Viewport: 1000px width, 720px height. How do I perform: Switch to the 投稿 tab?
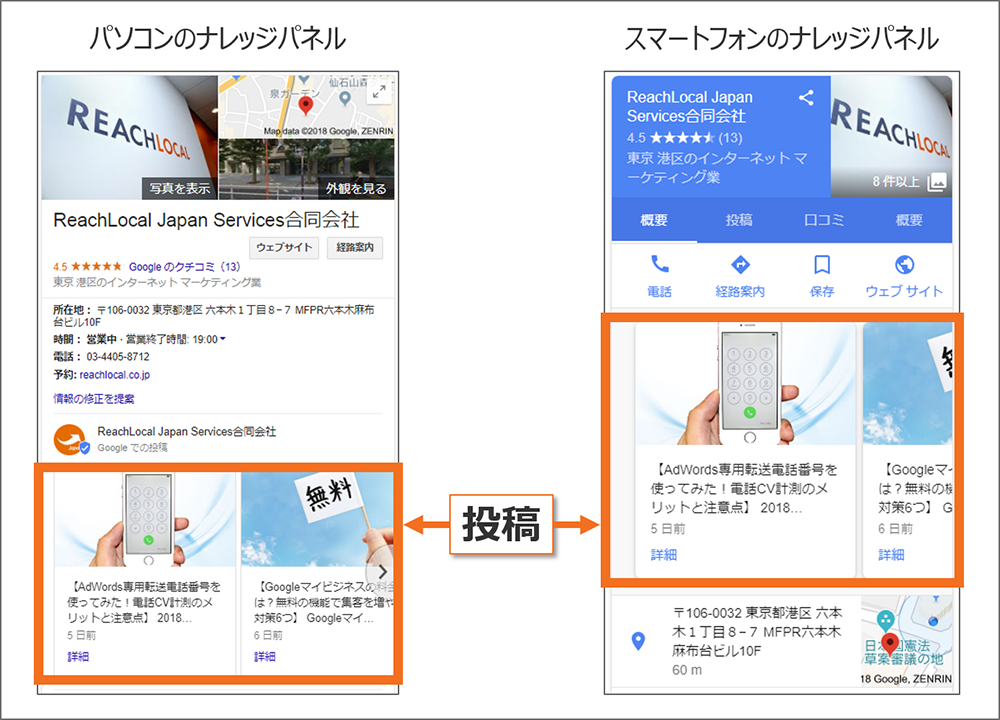click(739, 220)
